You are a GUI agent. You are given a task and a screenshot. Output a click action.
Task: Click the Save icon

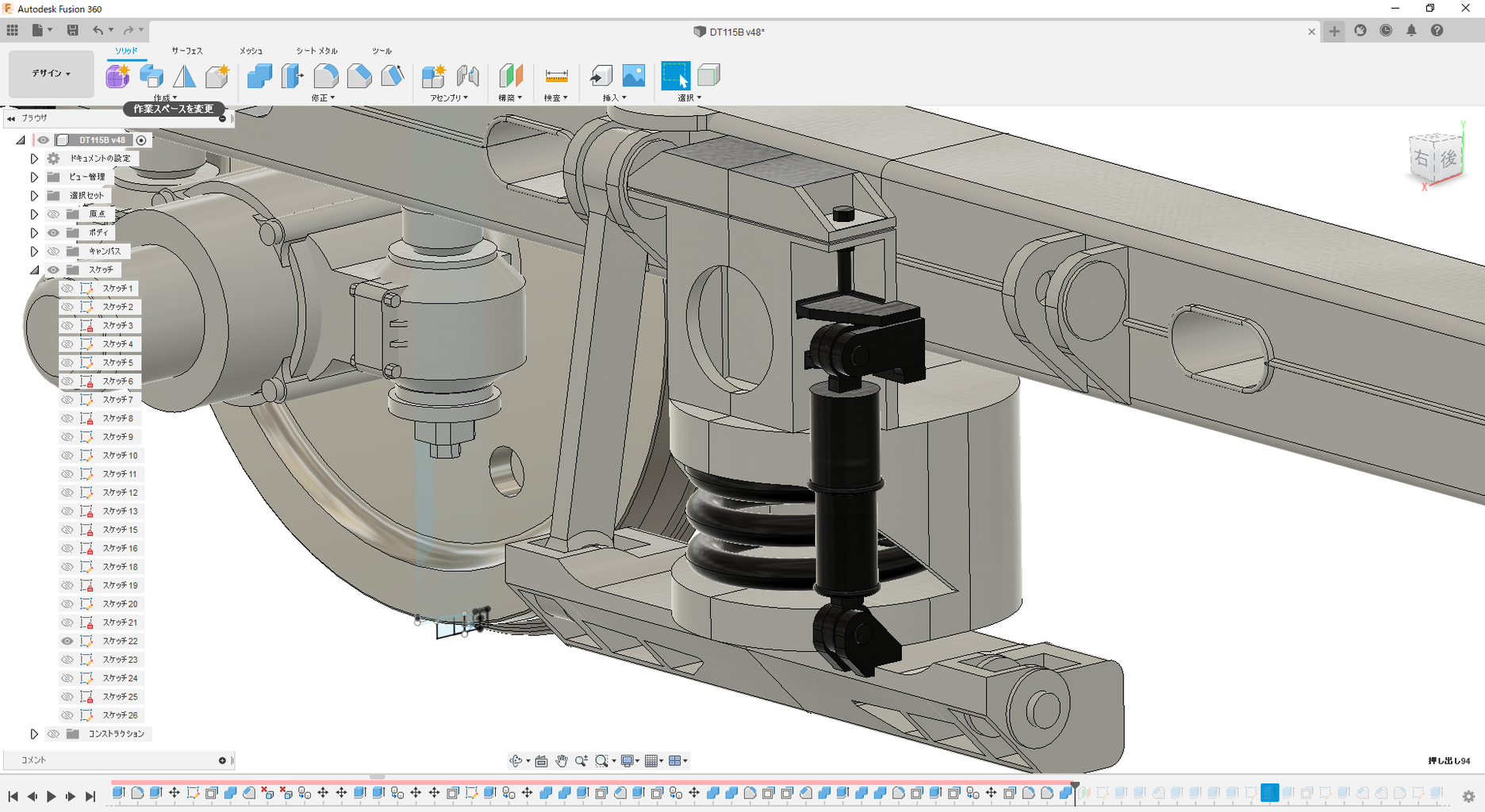[72, 30]
